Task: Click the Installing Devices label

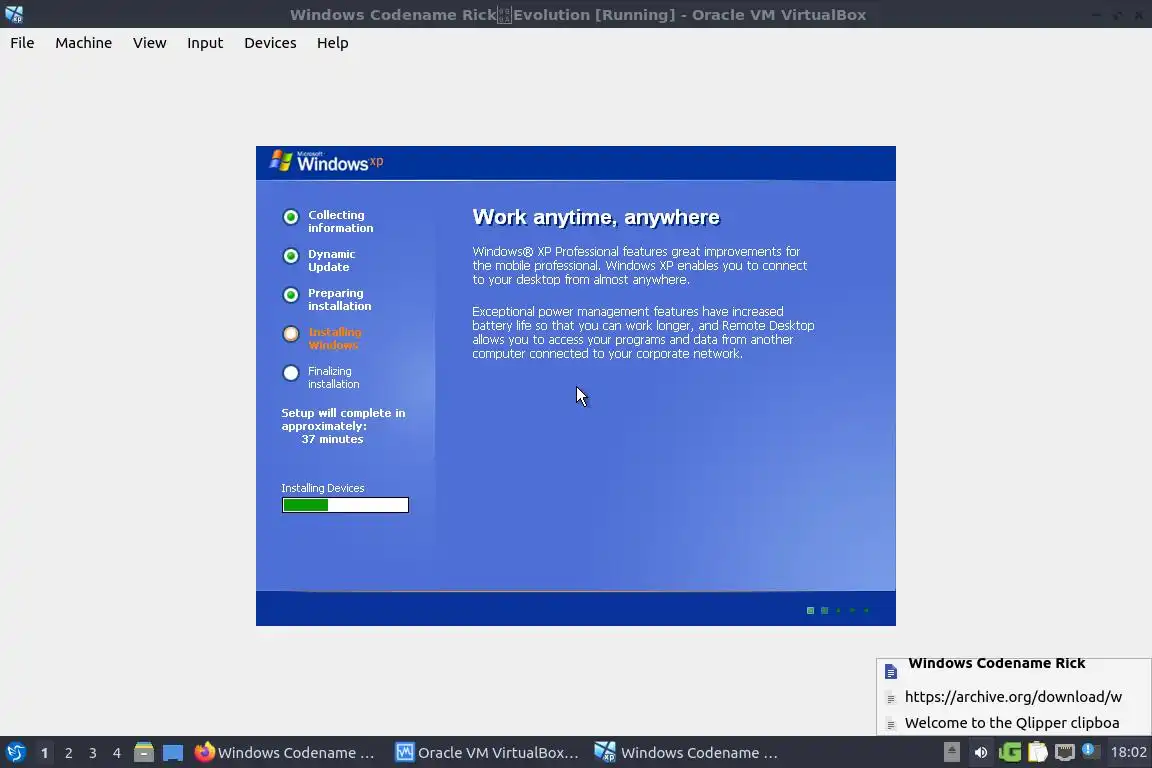Action: coord(323,488)
